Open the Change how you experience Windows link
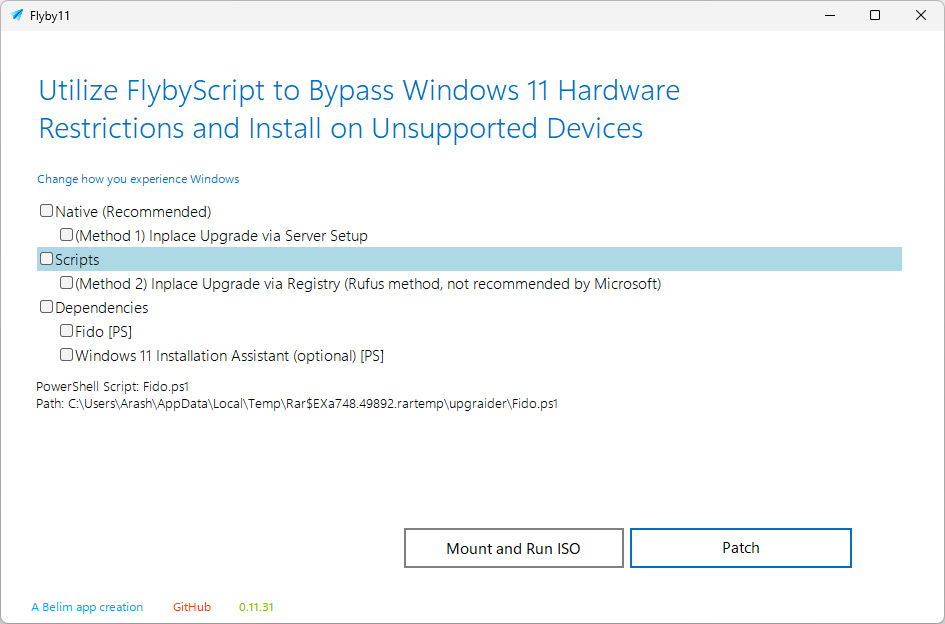The height and width of the screenshot is (624, 945). coord(138,179)
